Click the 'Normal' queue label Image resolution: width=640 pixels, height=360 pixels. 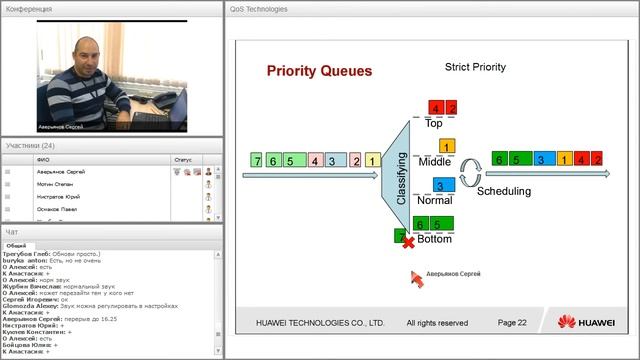click(x=435, y=200)
